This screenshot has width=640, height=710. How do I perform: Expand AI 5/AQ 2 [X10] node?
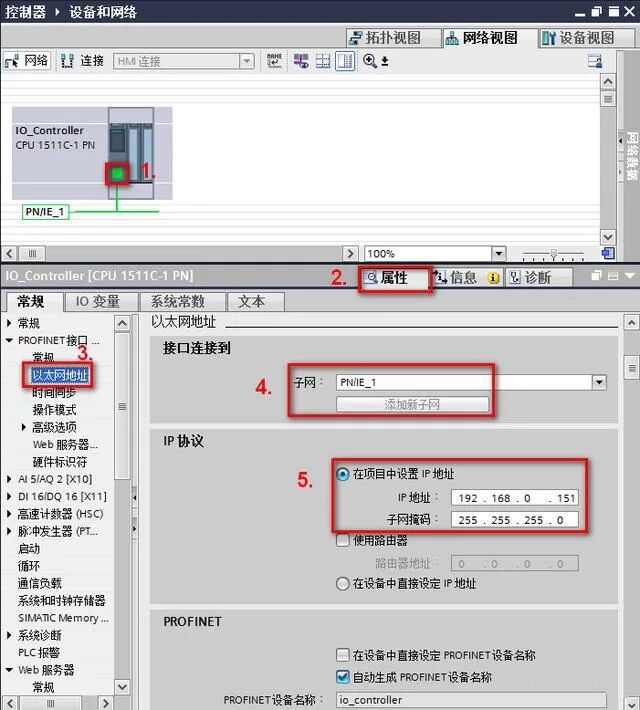pos(9,479)
